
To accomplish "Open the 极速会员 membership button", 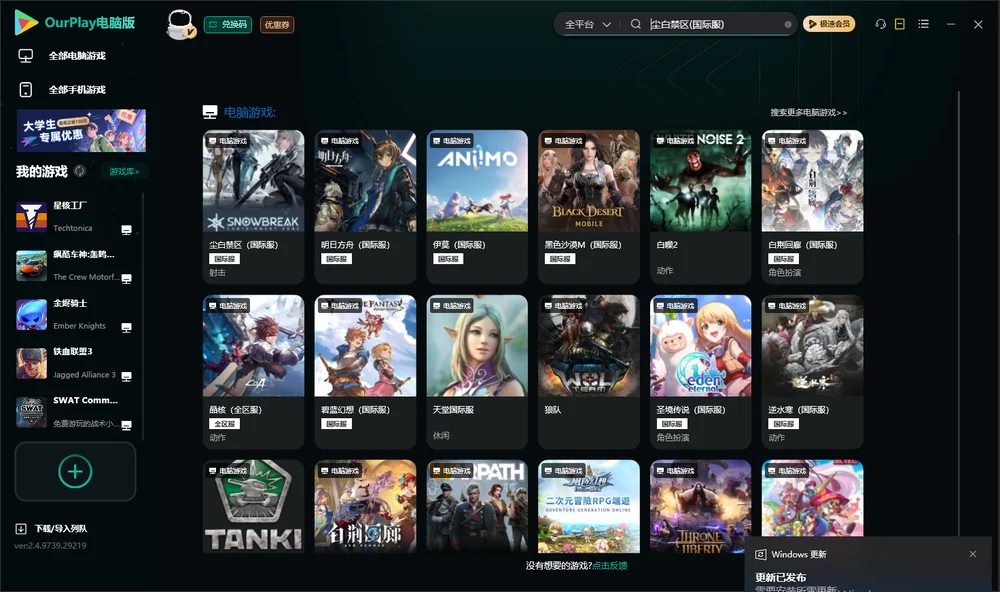I will [828, 24].
